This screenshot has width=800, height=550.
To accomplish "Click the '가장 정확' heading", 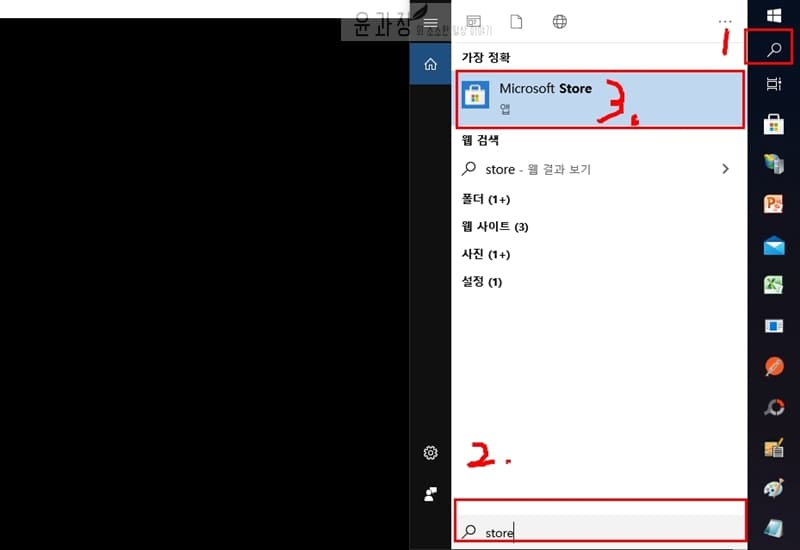I will coord(486,57).
